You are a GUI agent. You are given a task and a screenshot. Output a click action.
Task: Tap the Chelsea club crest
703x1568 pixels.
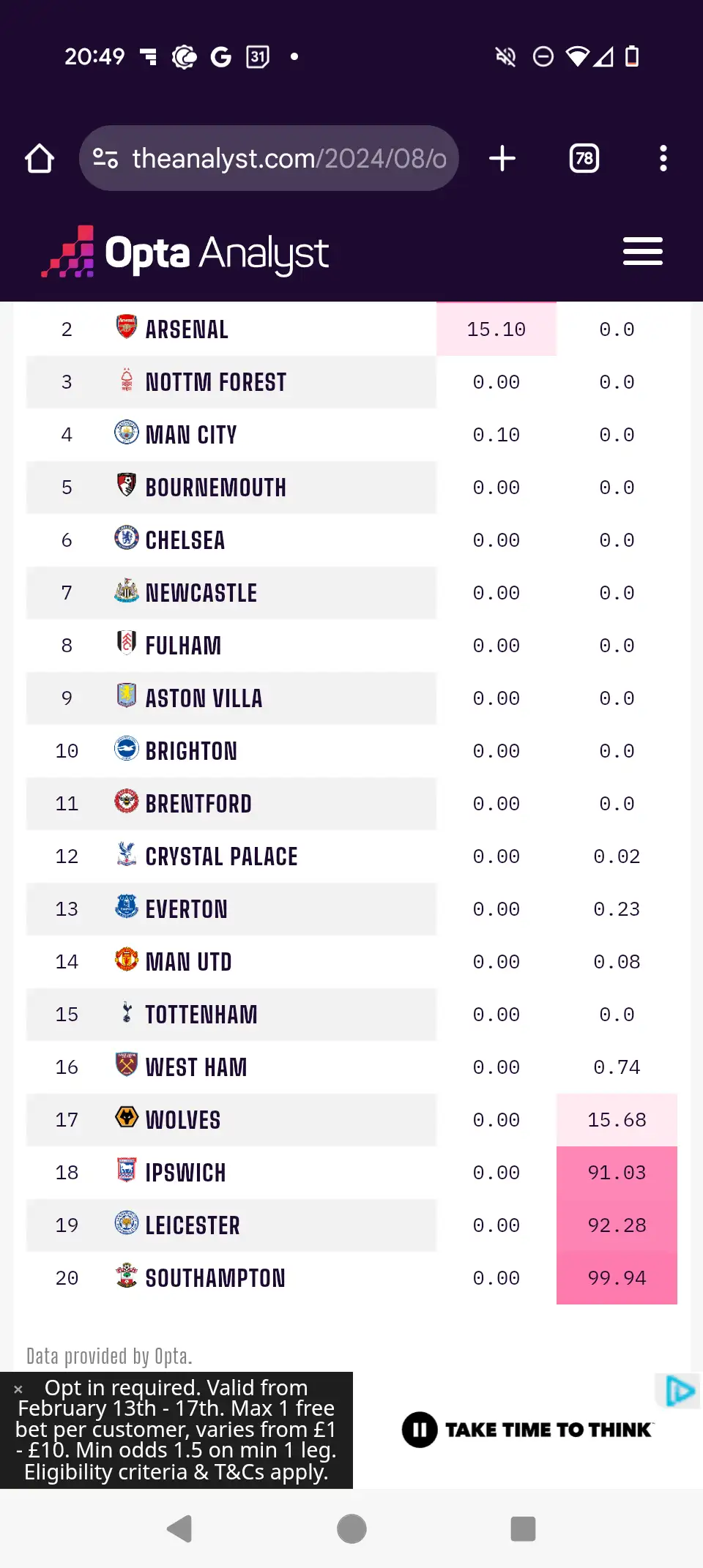[x=127, y=537]
